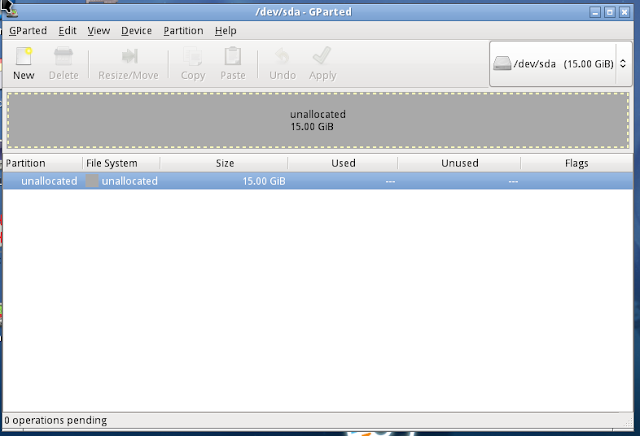This screenshot has width=640, height=436.
Task: Click the Resize/Move toolbar icon
Action: tap(129, 56)
